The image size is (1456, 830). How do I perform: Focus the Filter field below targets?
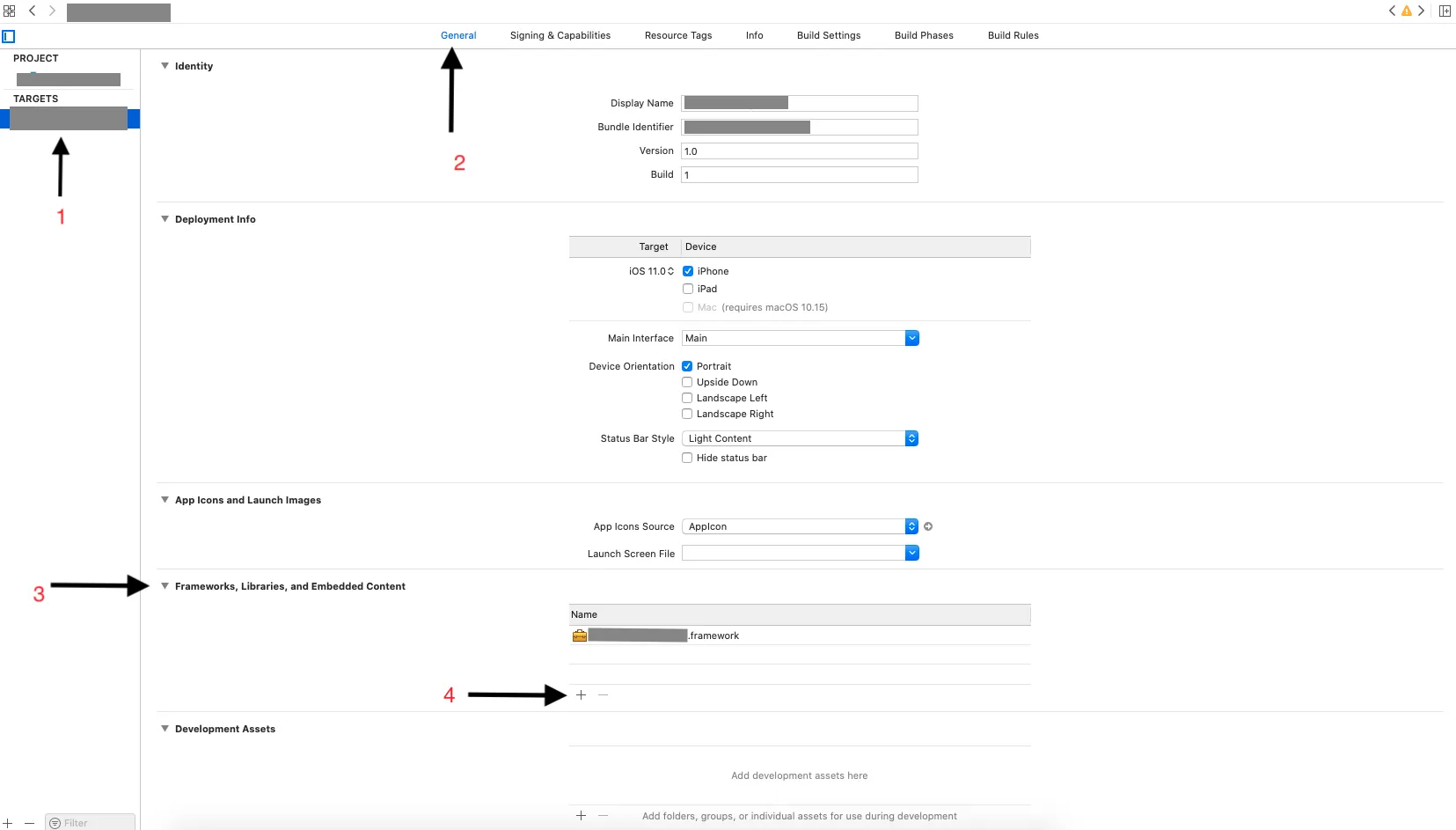tap(91, 823)
